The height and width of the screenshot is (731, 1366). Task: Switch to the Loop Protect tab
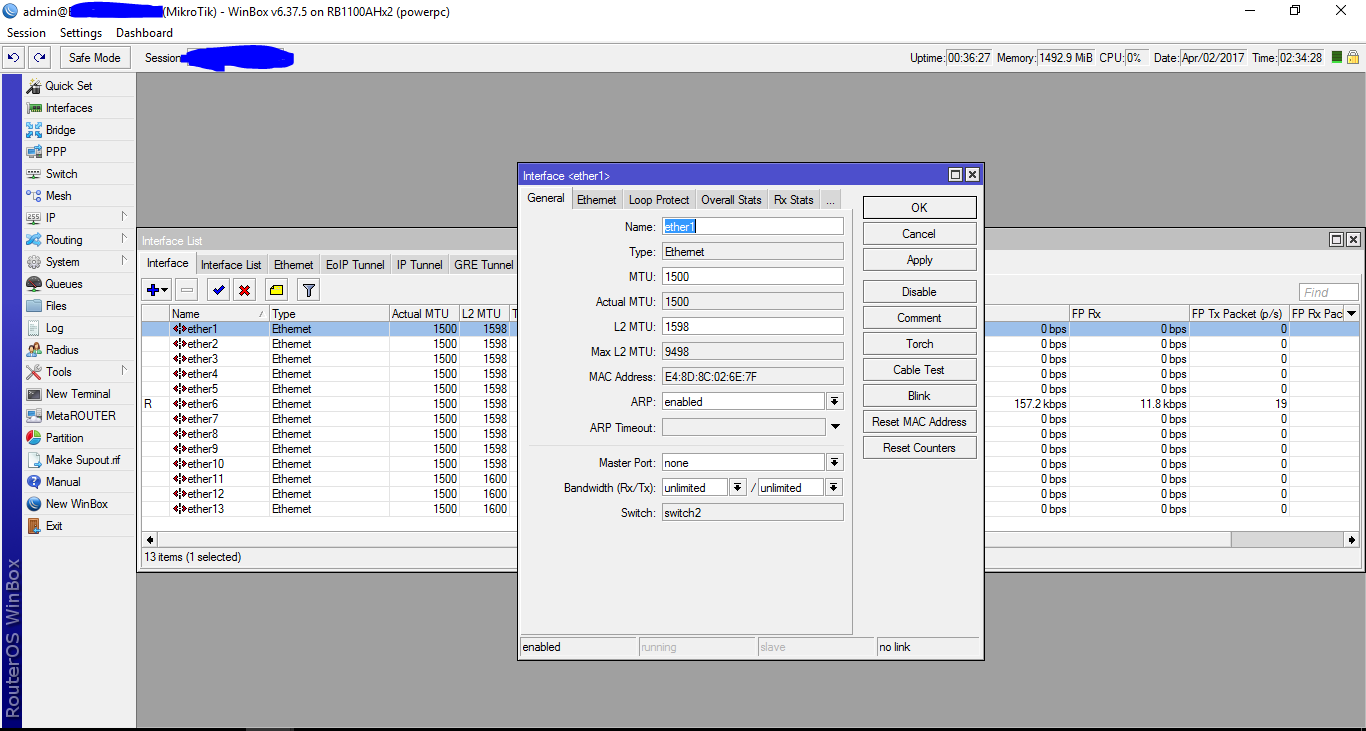click(x=659, y=200)
